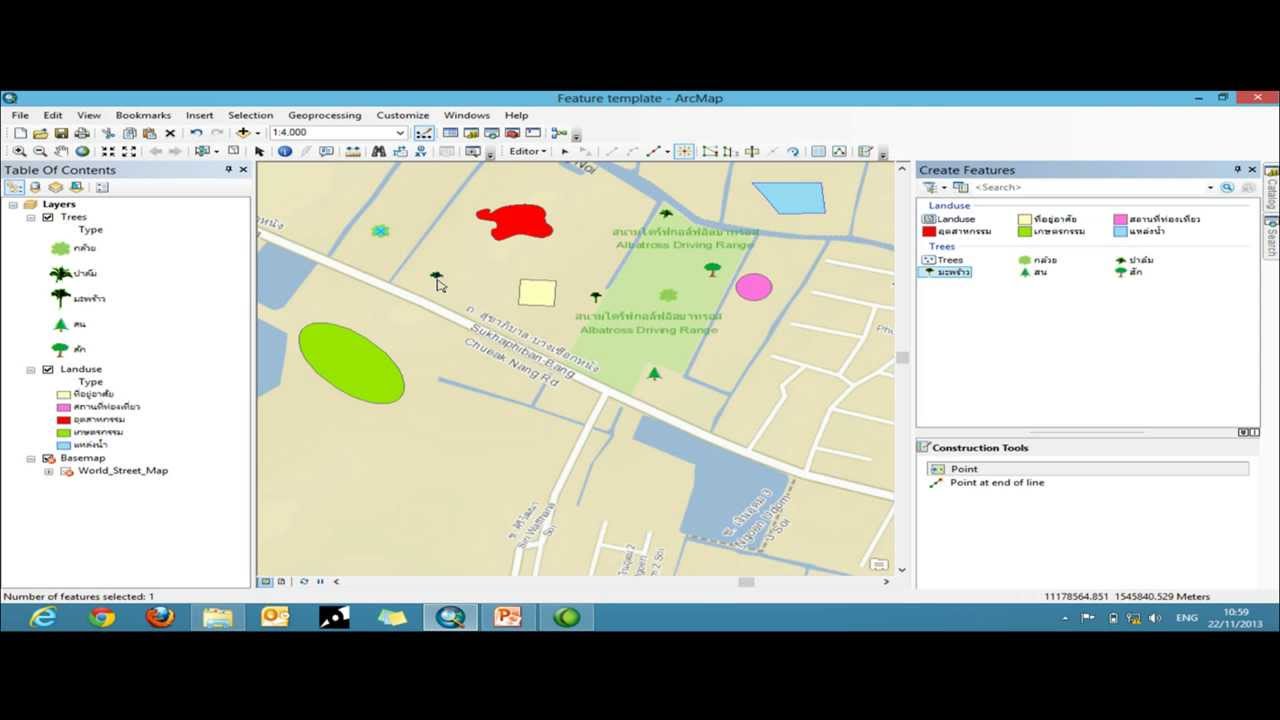Screen dimensions: 1280x720
Task: Click the Fixed Zoom Out arrows icon
Action: (x=129, y=151)
